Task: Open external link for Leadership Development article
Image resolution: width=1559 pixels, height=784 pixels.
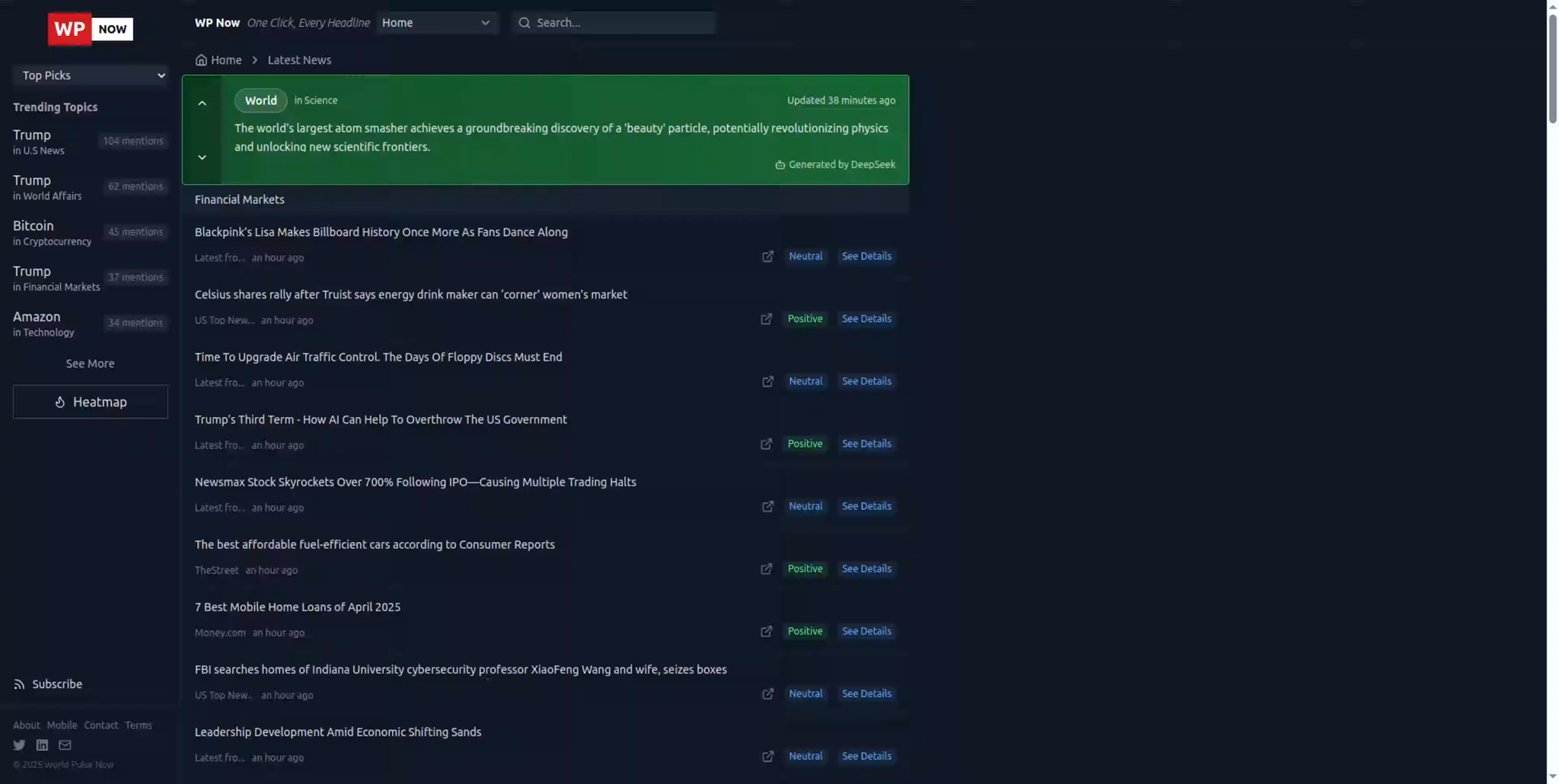Action: [767, 756]
